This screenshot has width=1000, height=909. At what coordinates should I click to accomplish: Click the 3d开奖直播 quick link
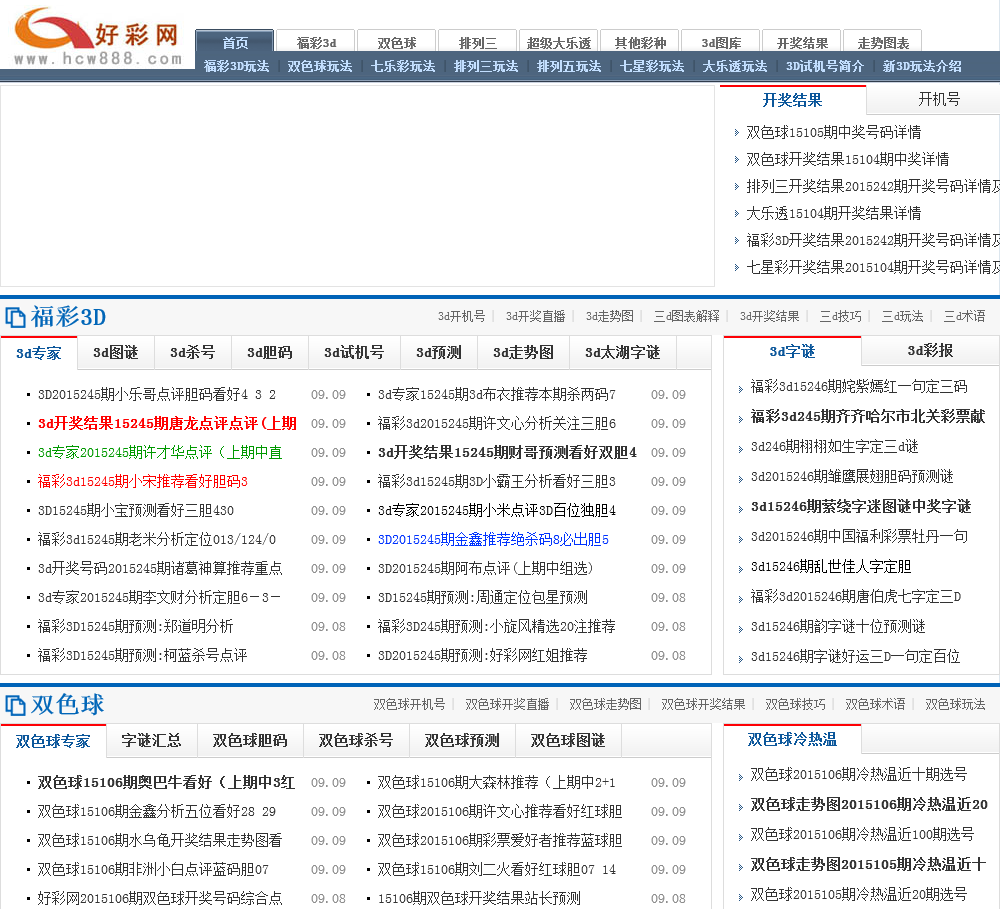(535, 316)
